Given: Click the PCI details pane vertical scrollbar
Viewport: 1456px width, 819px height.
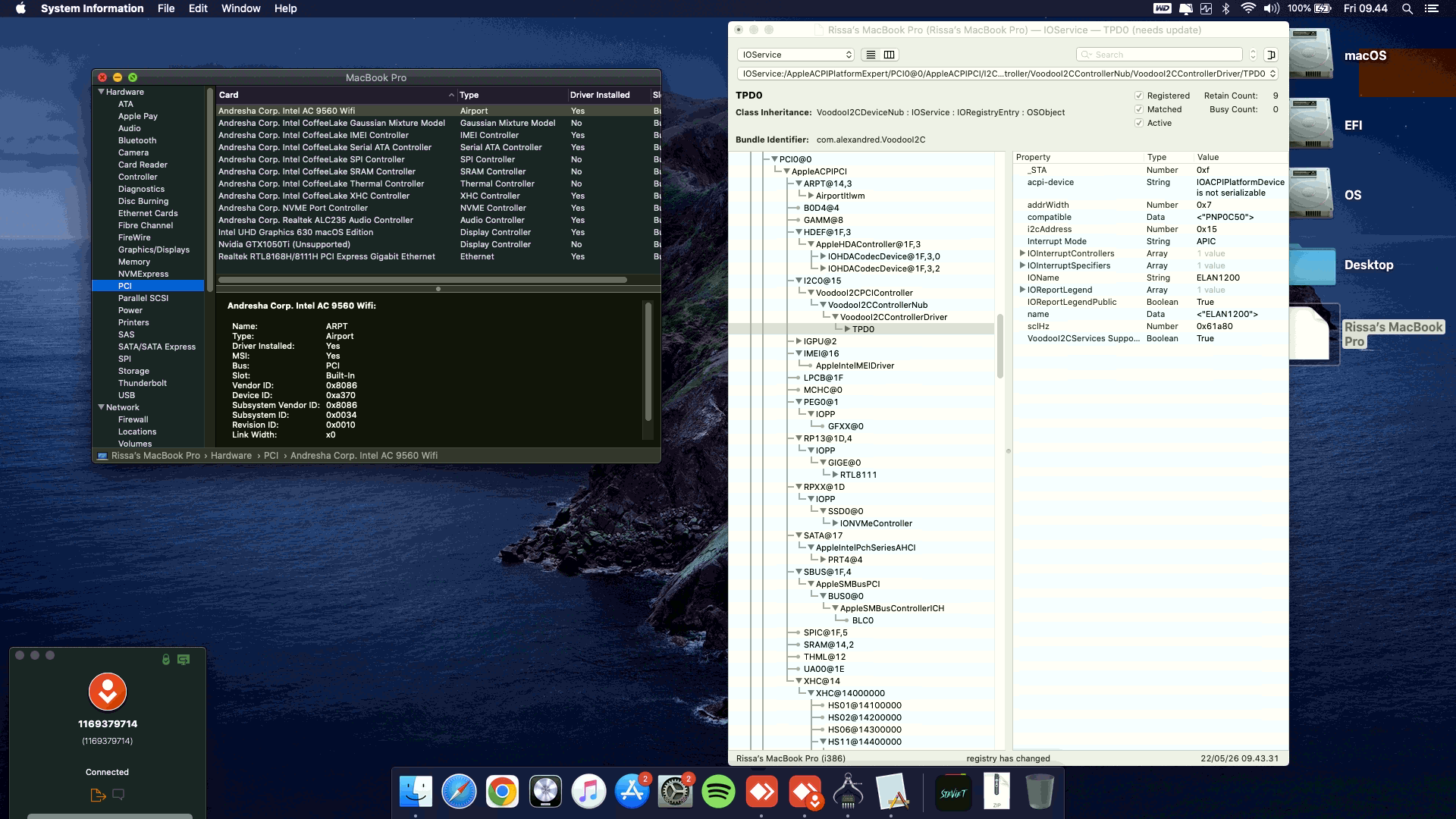Looking at the screenshot, I should tap(648, 361).
